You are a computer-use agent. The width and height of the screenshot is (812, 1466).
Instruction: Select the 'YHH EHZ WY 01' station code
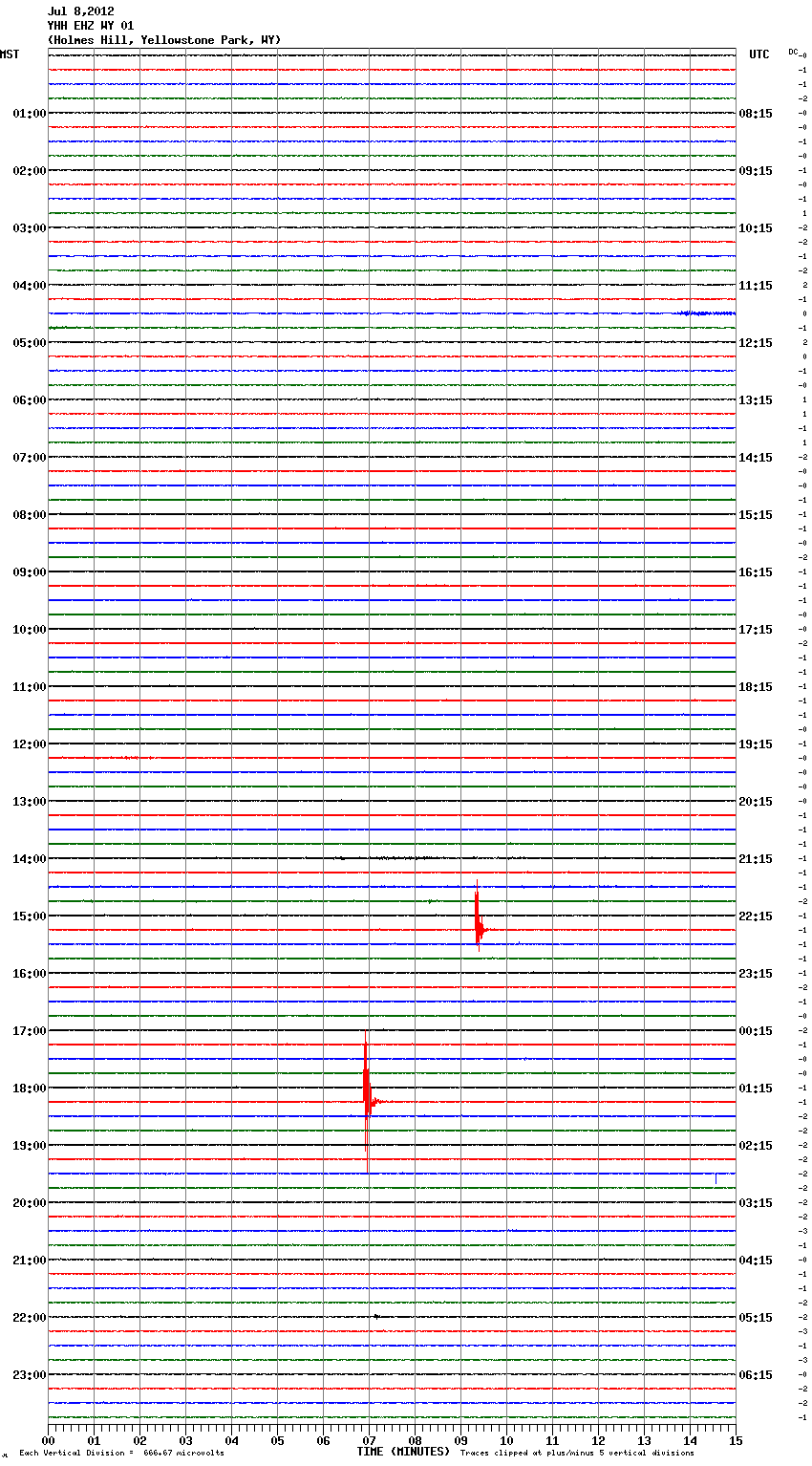[x=91, y=26]
